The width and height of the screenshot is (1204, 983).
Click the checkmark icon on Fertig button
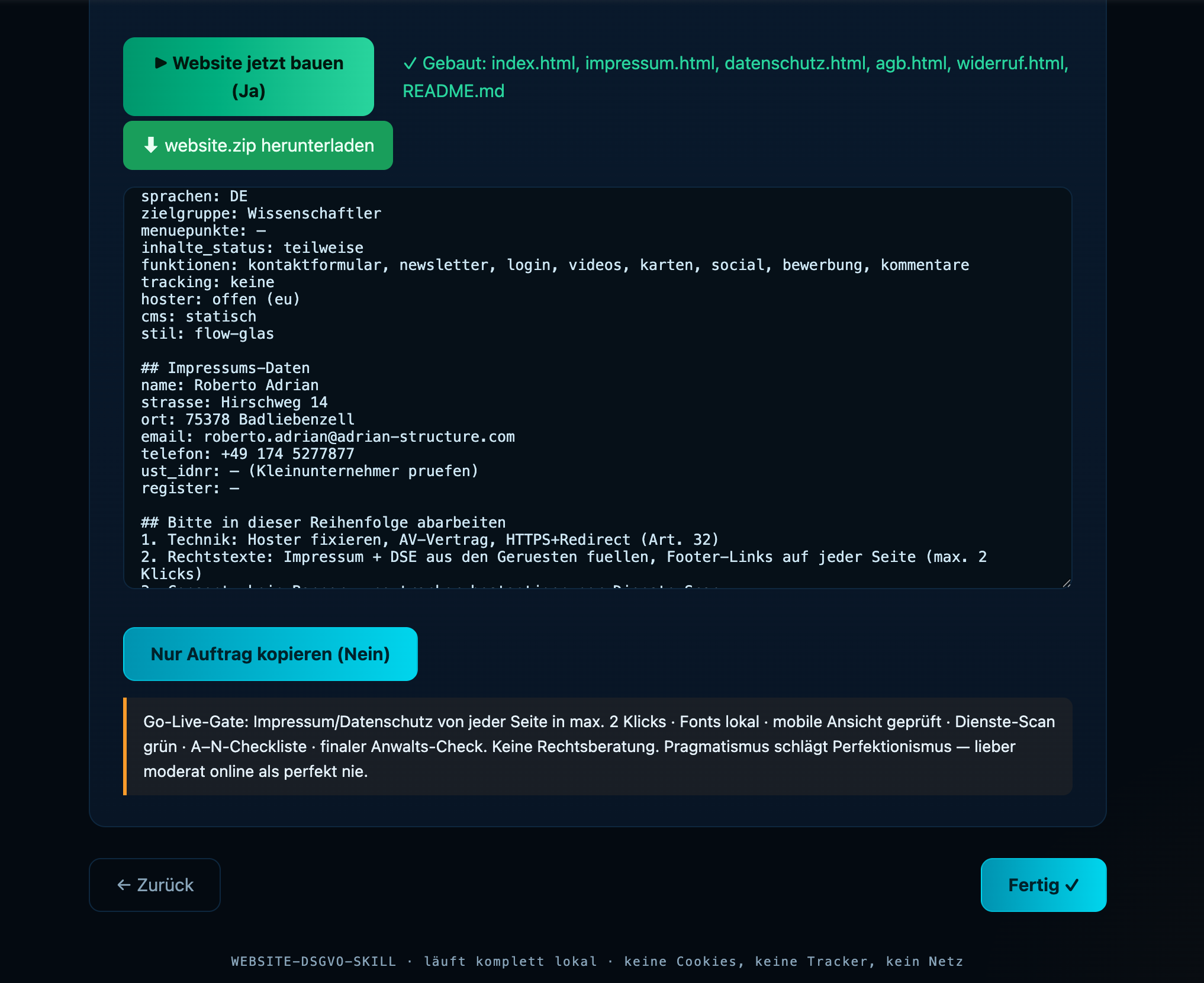(x=1072, y=885)
